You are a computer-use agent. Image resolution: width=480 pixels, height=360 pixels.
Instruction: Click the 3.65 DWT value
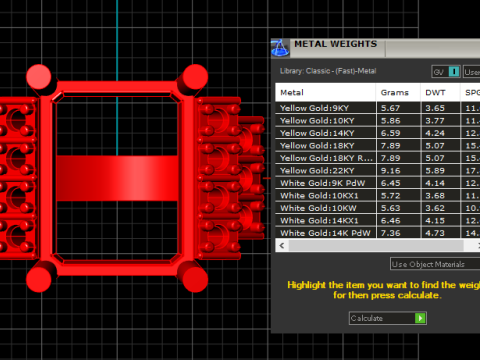pyautogui.click(x=435, y=108)
